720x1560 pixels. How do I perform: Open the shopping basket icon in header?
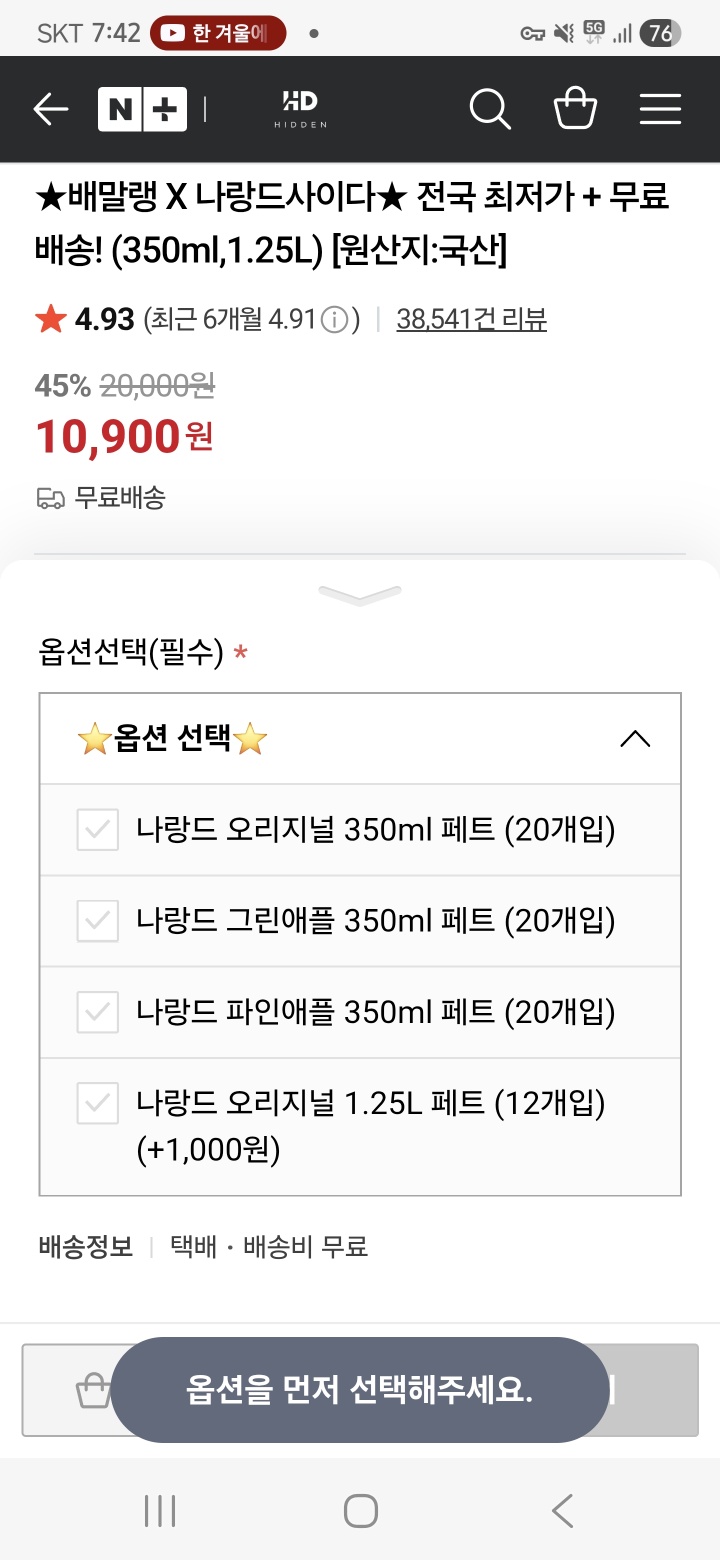575,110
